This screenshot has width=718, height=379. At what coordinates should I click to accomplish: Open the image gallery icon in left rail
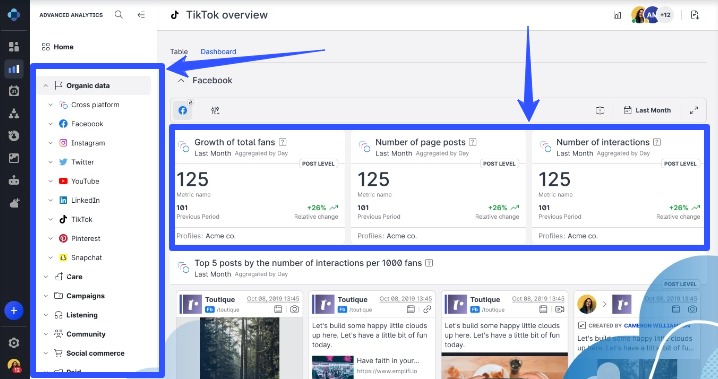tap(14, 158)
